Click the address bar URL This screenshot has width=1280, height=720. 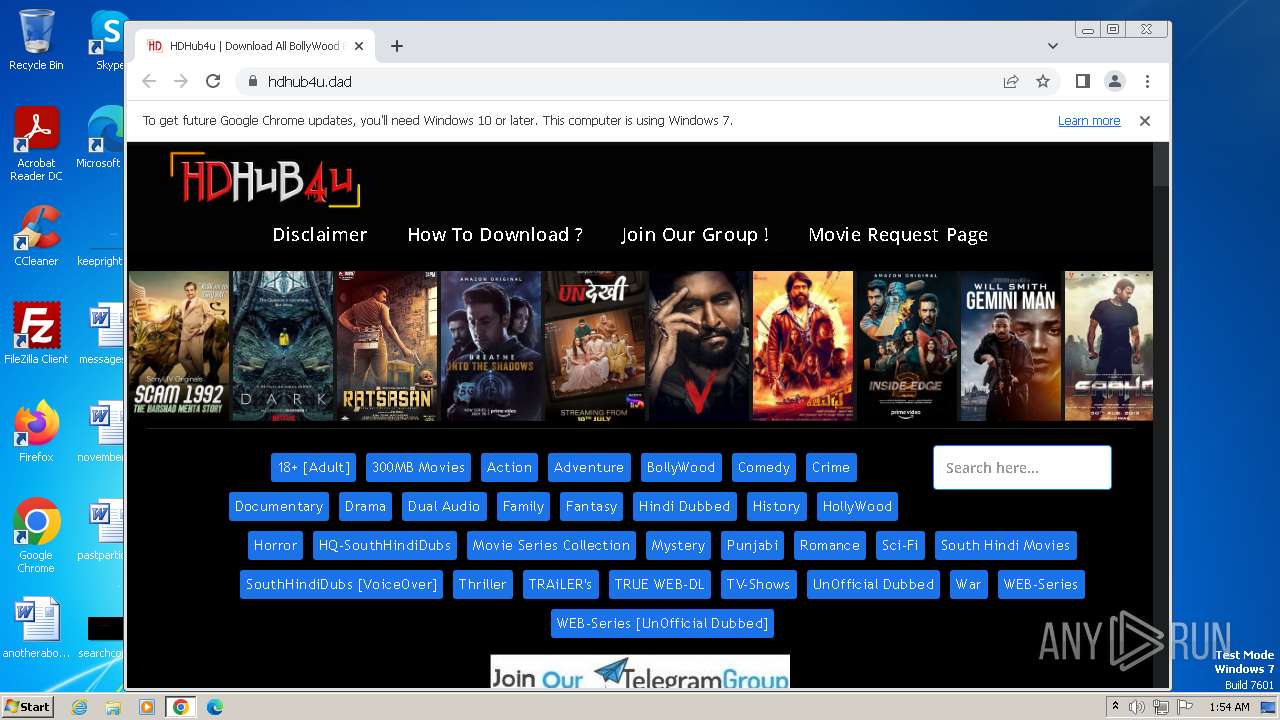point(310,82)
